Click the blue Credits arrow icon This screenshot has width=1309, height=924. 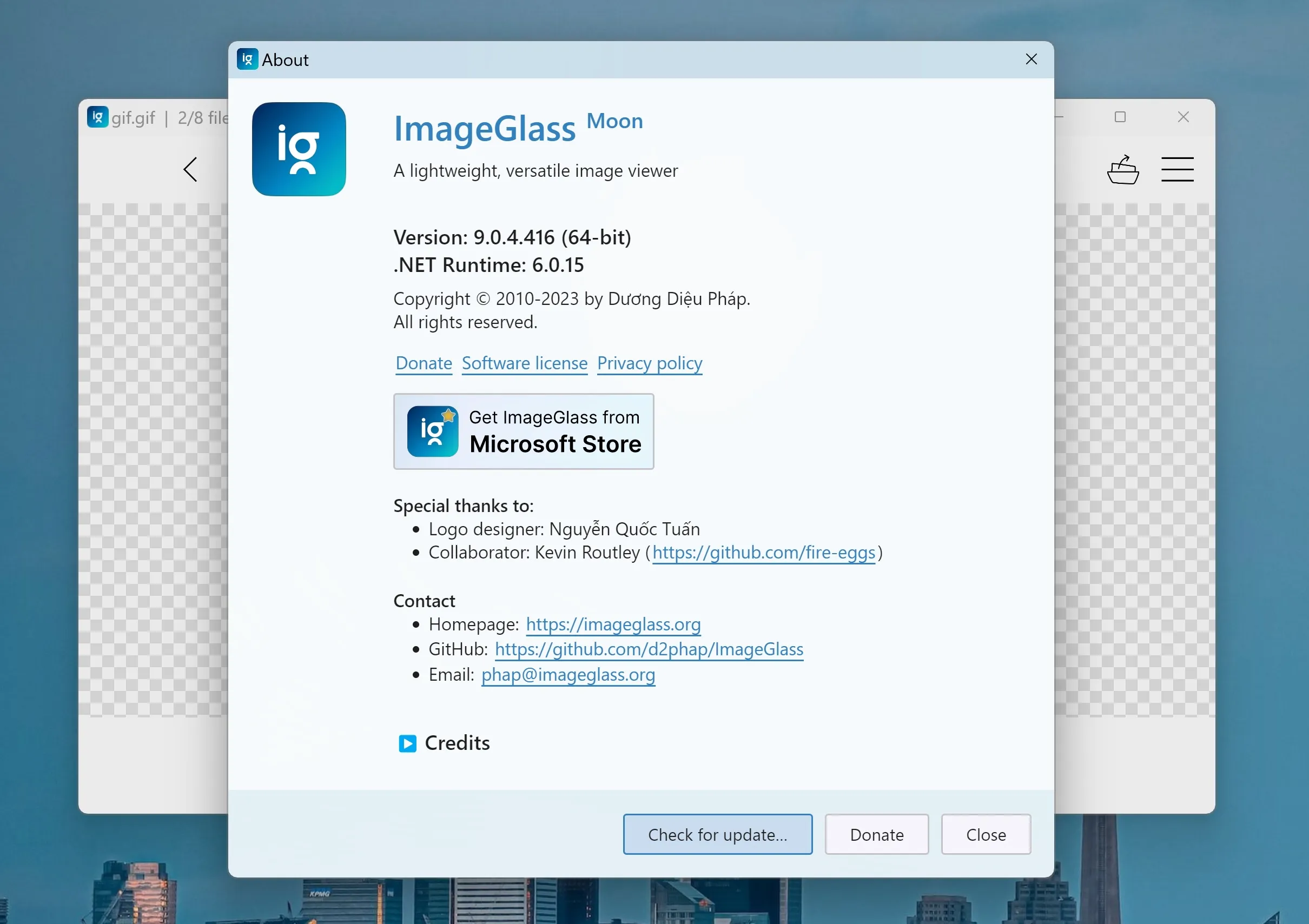[407, 743]
